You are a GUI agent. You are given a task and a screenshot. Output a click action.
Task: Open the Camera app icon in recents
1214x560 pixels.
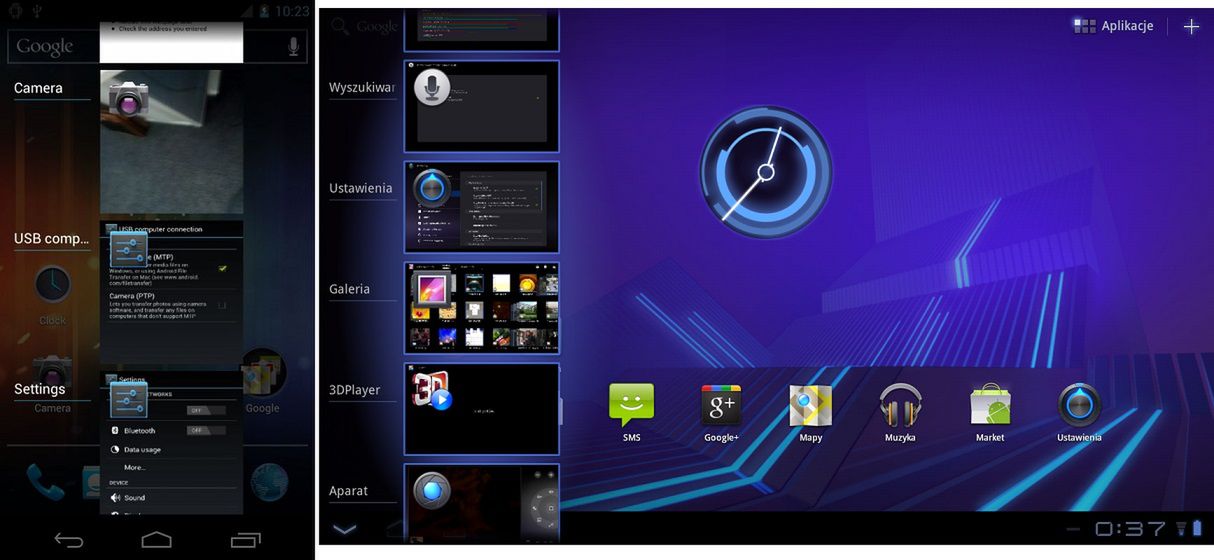pos(129,97)
